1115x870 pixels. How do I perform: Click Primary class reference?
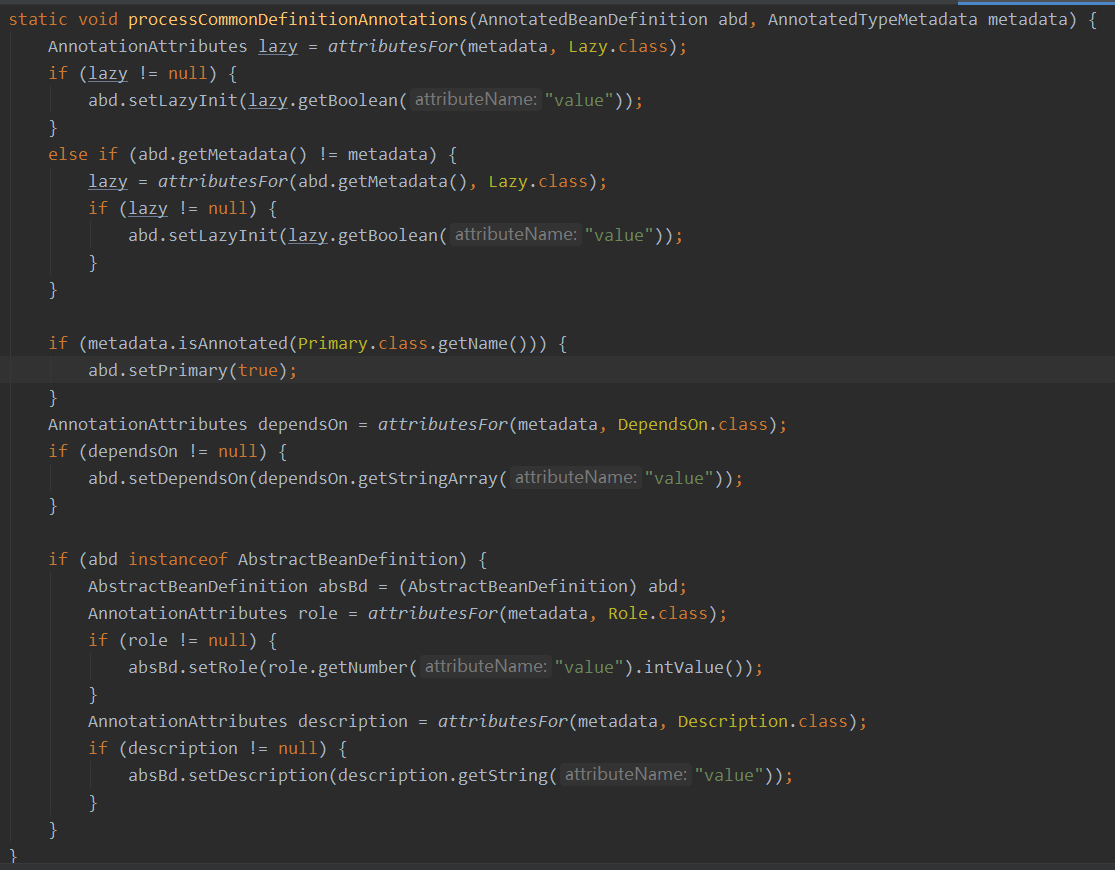[x=333, y=344]
